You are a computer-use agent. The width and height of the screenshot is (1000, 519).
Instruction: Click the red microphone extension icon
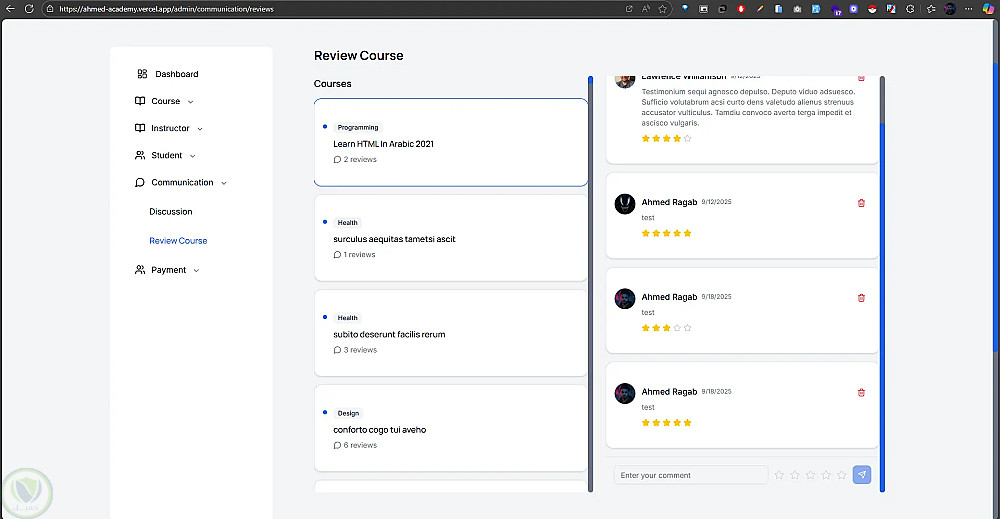741,9
